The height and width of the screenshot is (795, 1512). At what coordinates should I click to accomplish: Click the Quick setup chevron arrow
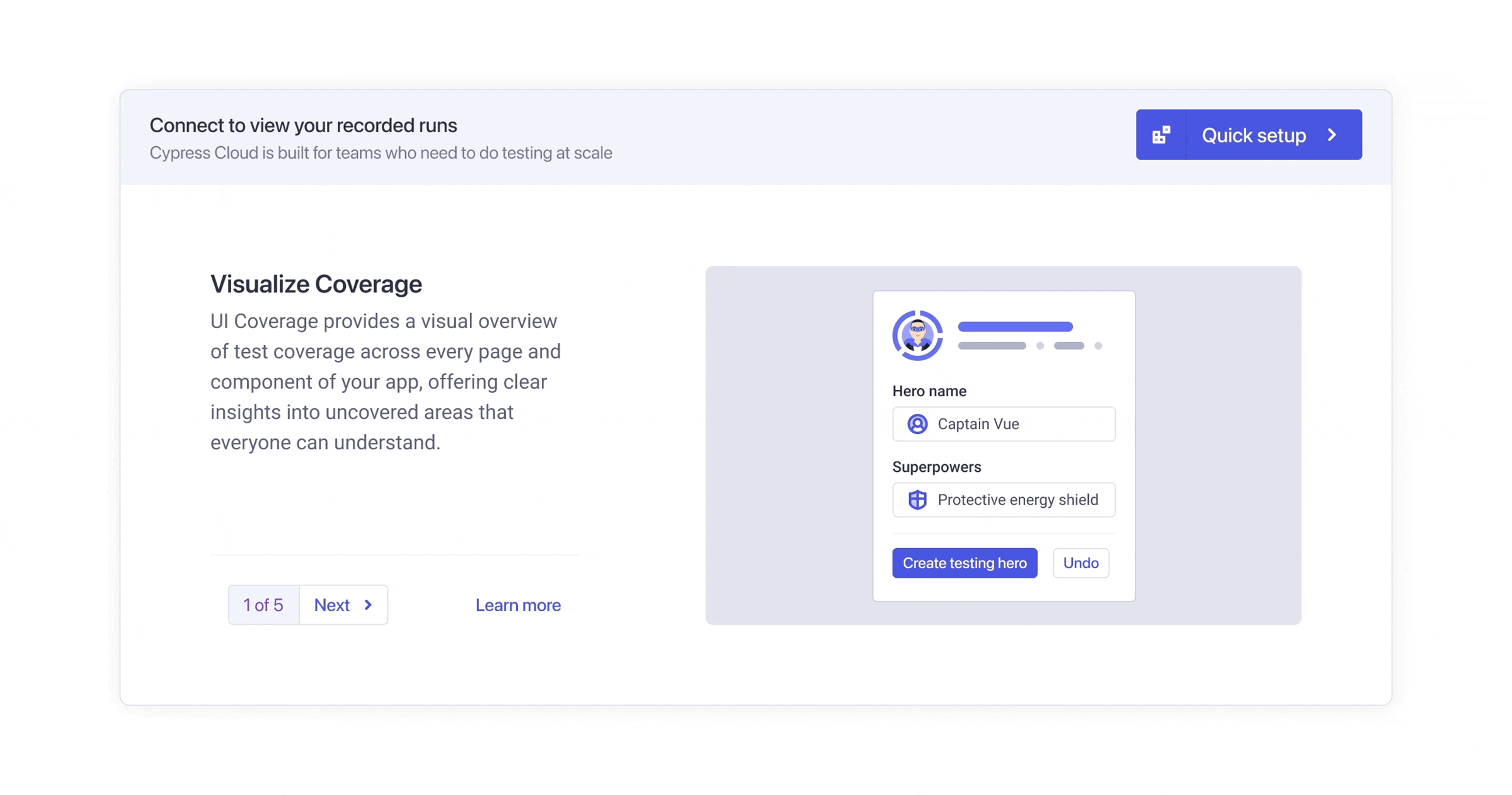coord(1332,135)
